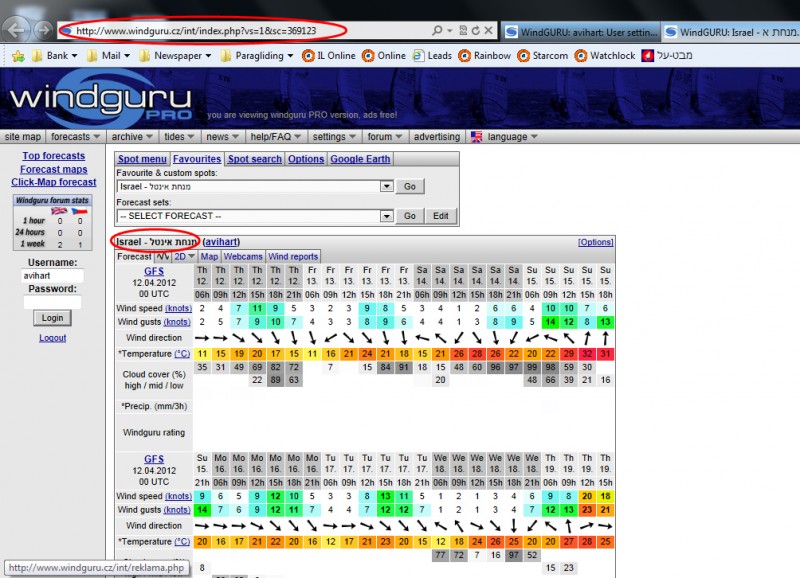Open the archive menu
Image resolution: width=800 pixels, height=578 pixels.
133,137
